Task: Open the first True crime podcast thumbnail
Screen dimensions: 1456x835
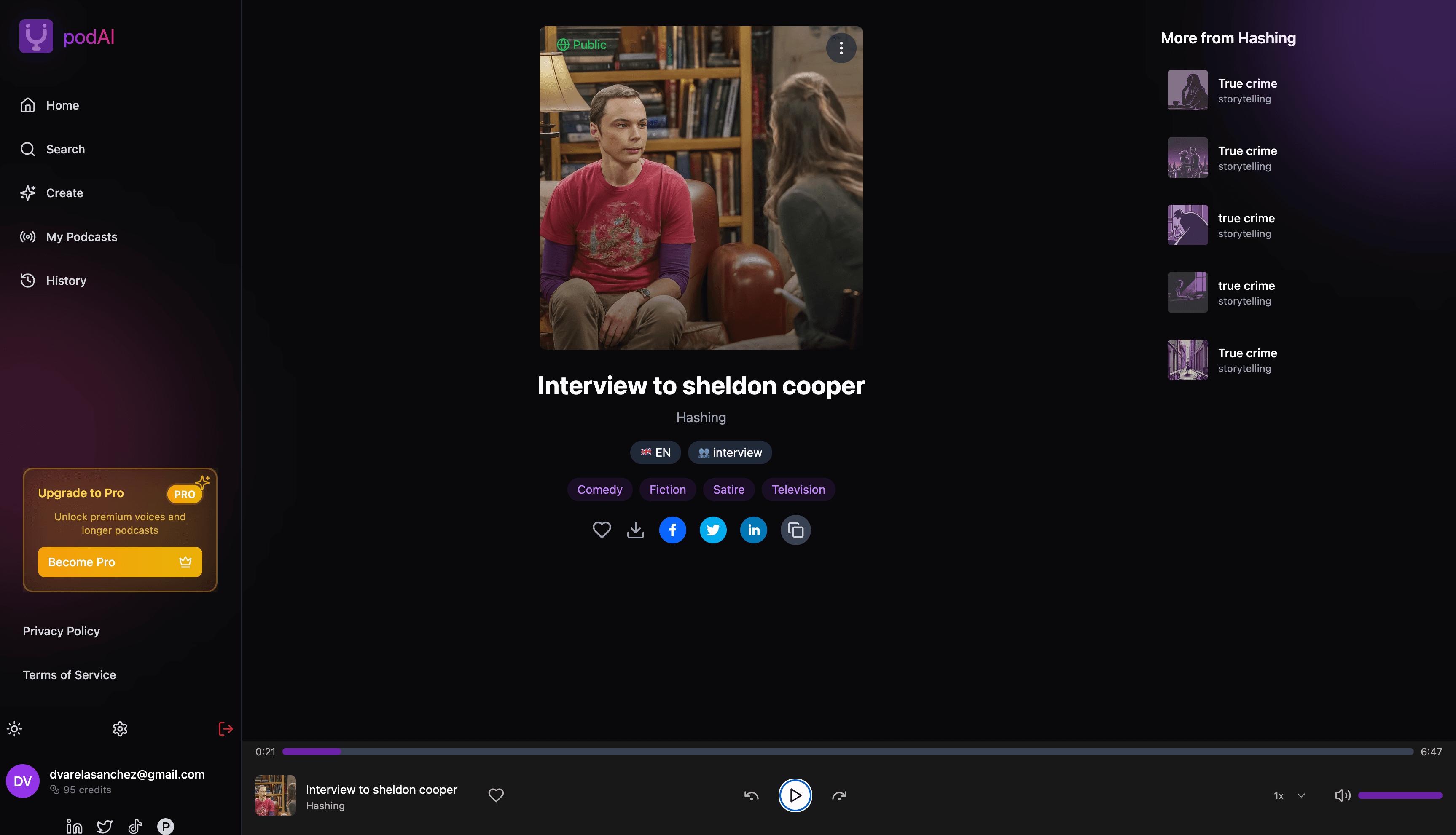Action: coord(1187,90)
